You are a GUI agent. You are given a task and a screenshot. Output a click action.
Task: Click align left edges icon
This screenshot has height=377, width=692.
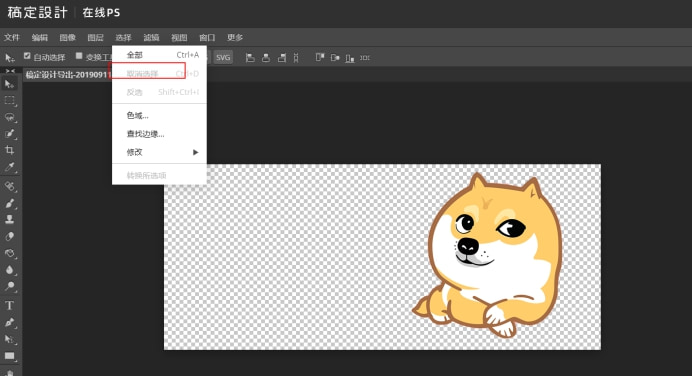[250, 58]
